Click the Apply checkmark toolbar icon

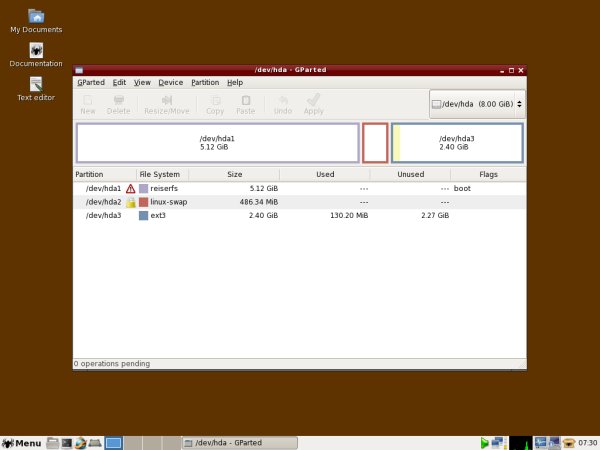click(x=313, y=104)
